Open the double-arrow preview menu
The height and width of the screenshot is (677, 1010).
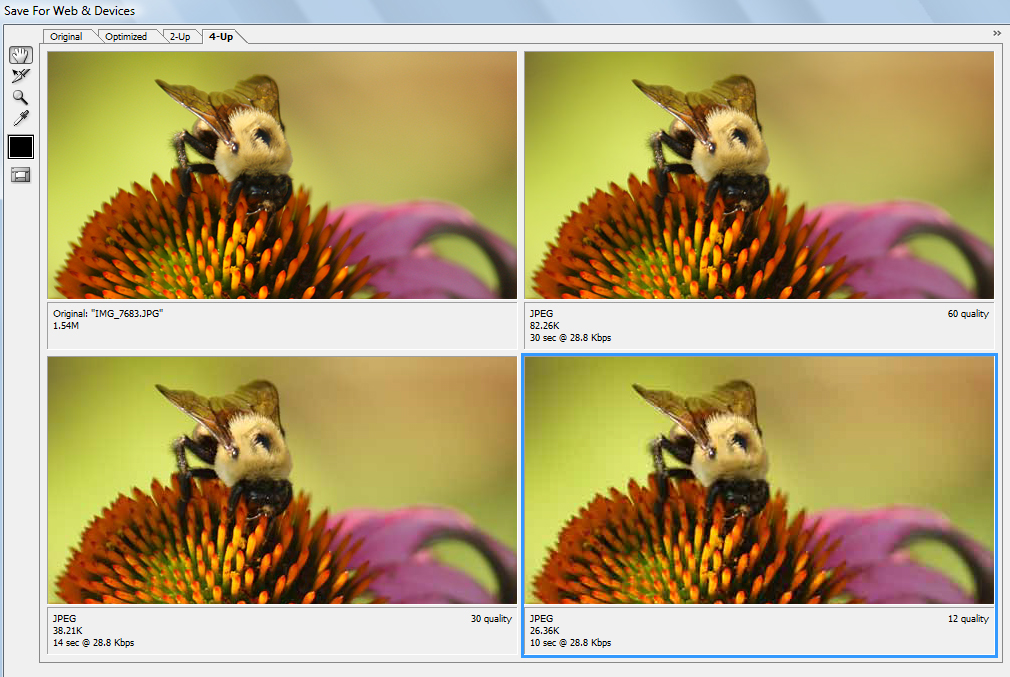tap(997, 33)
